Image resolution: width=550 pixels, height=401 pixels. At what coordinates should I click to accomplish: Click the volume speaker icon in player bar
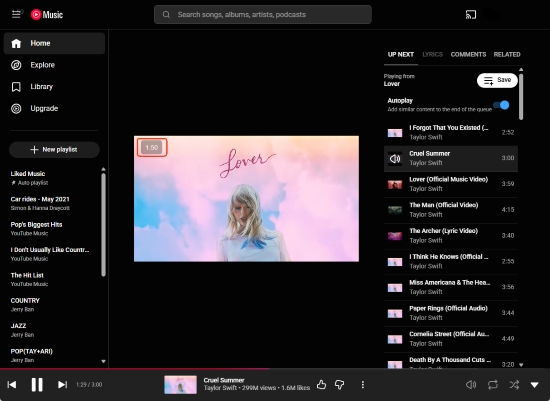click(471, 385)
